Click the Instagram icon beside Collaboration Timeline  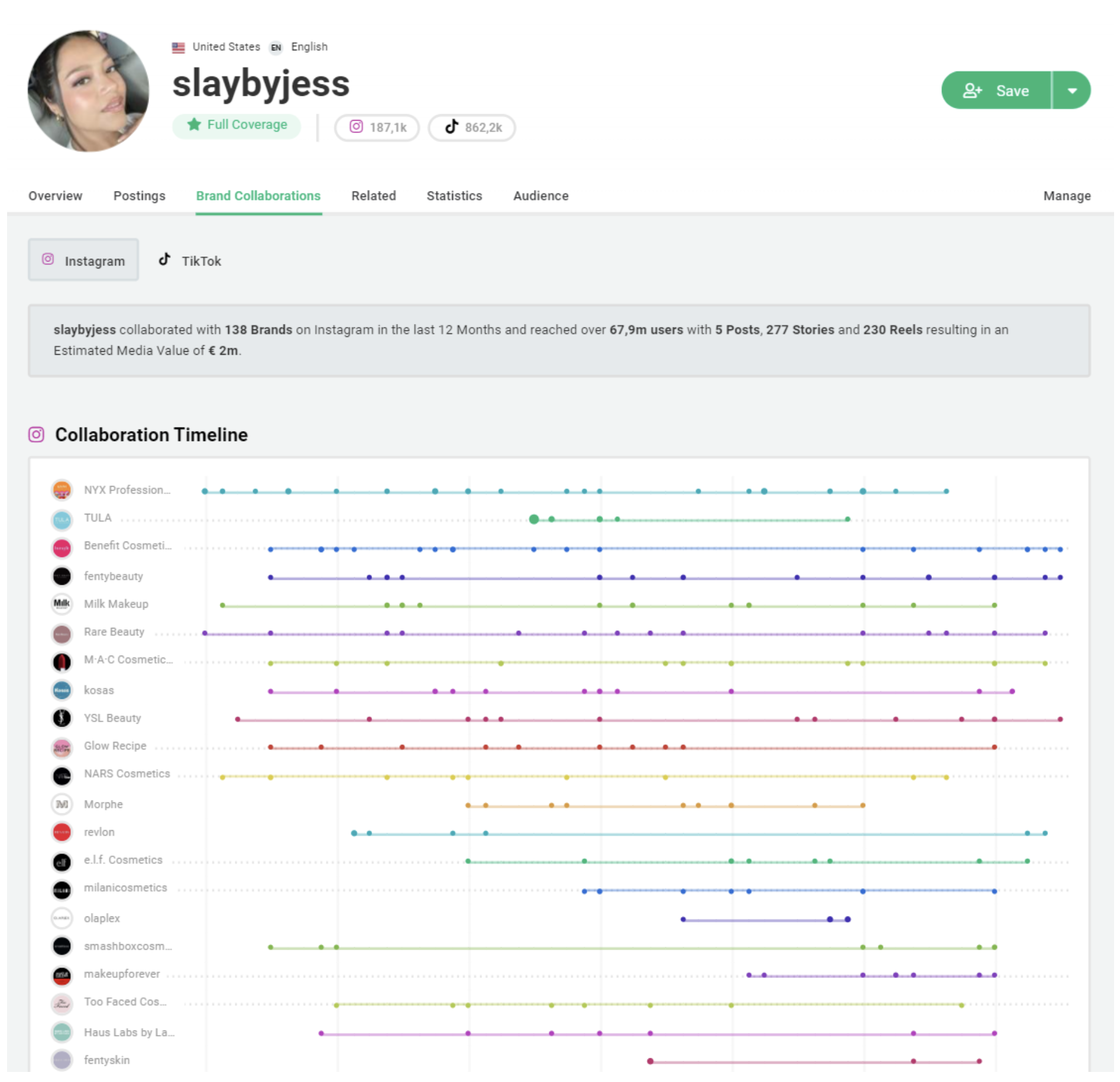pyautogui.click(x=36, y=435)
